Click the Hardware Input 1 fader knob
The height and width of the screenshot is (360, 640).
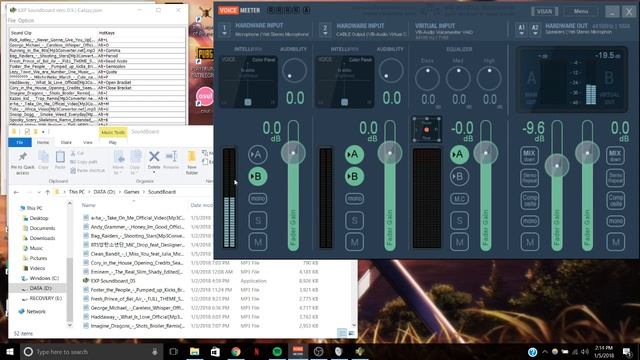pos(293,153)
